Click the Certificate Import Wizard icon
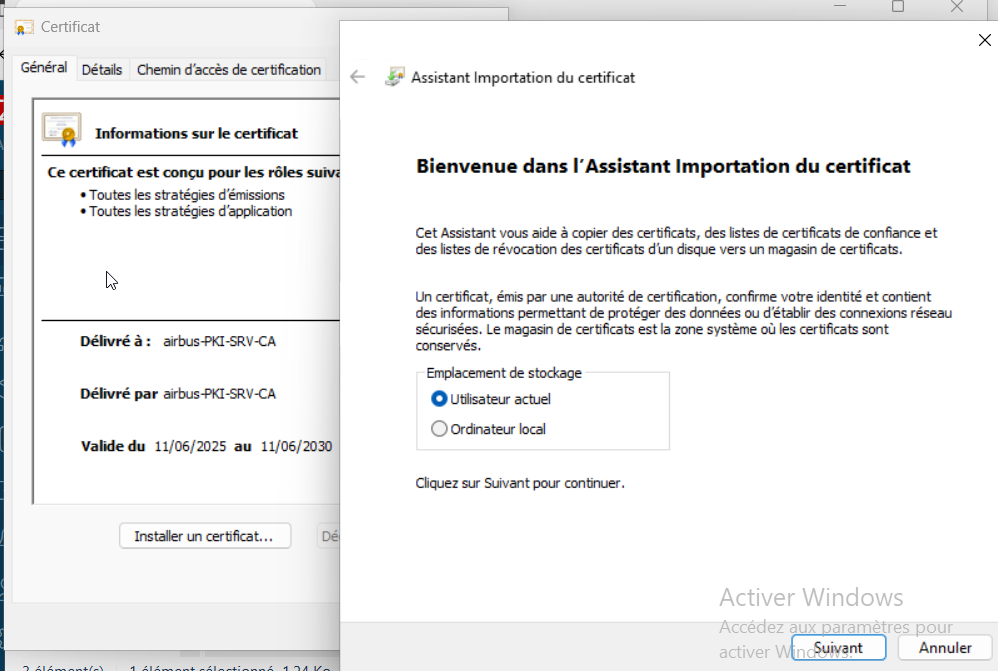 pos(395,77)
